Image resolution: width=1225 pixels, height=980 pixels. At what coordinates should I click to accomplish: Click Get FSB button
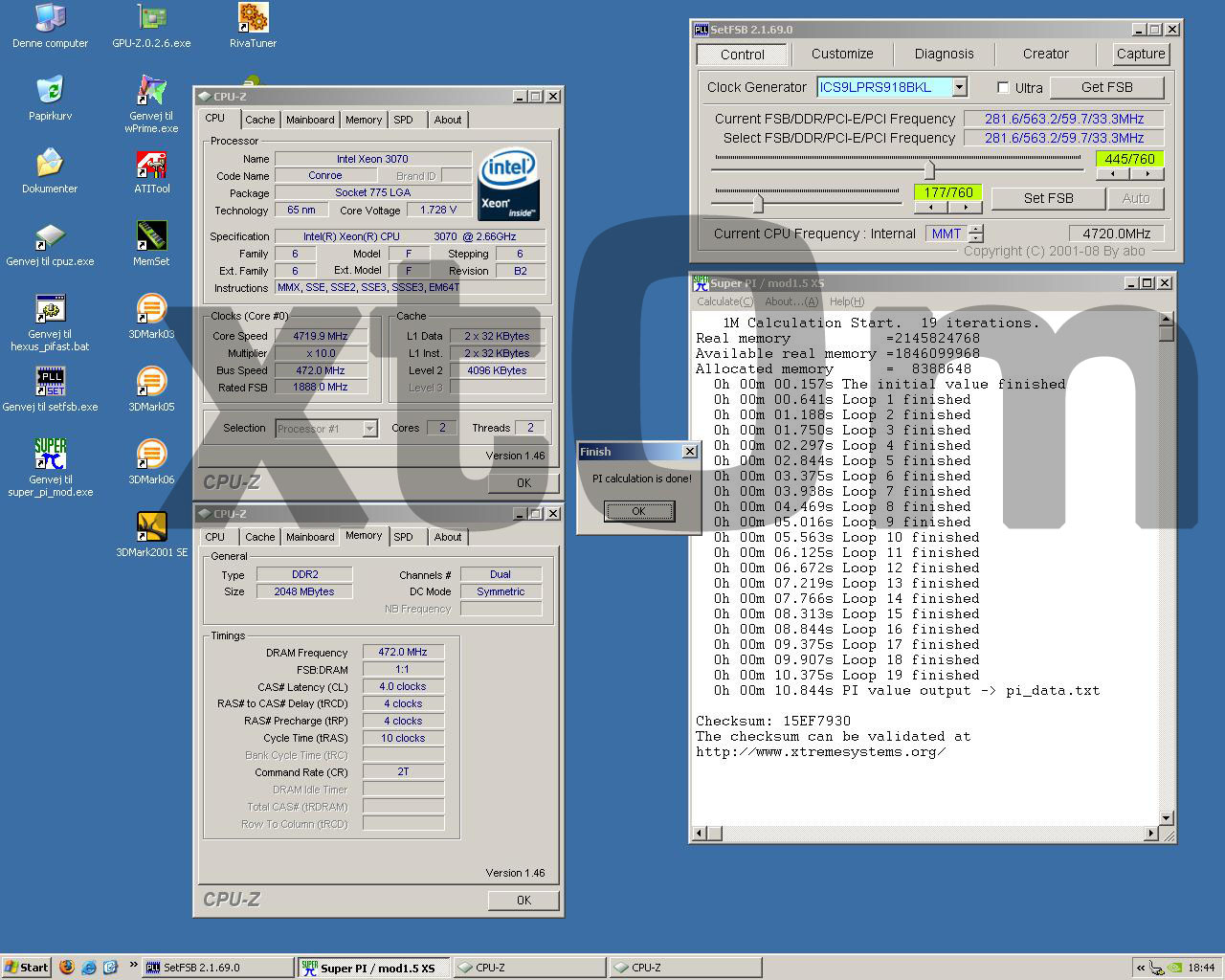1107,87
